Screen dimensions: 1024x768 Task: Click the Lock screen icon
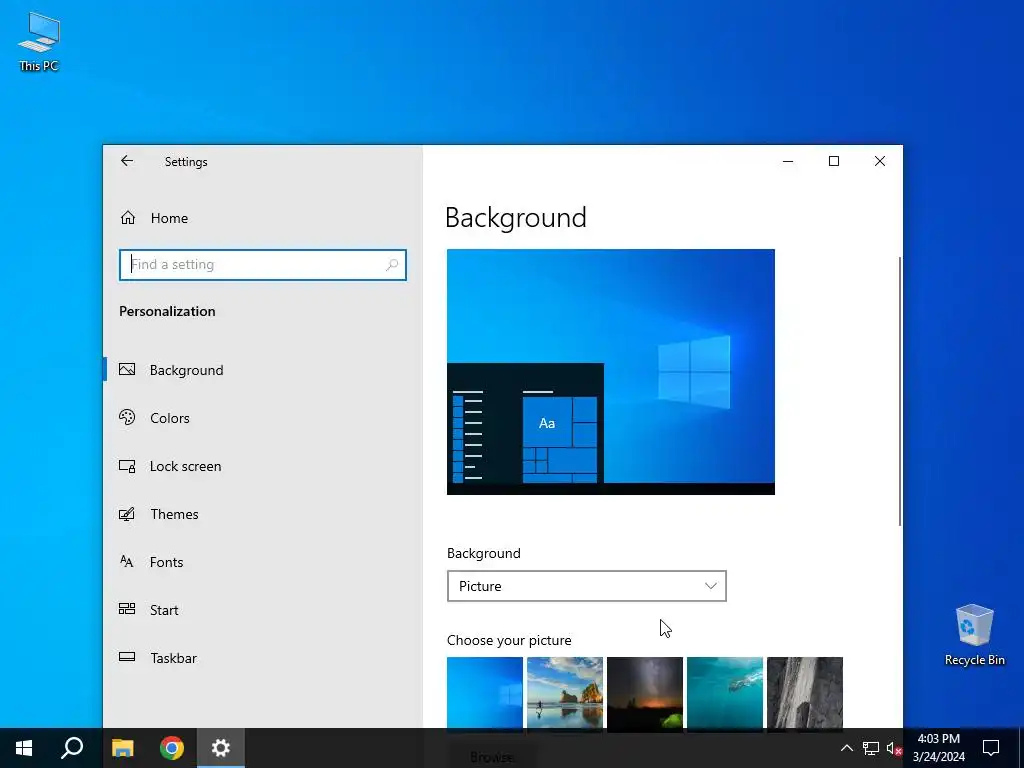point(127,466)
